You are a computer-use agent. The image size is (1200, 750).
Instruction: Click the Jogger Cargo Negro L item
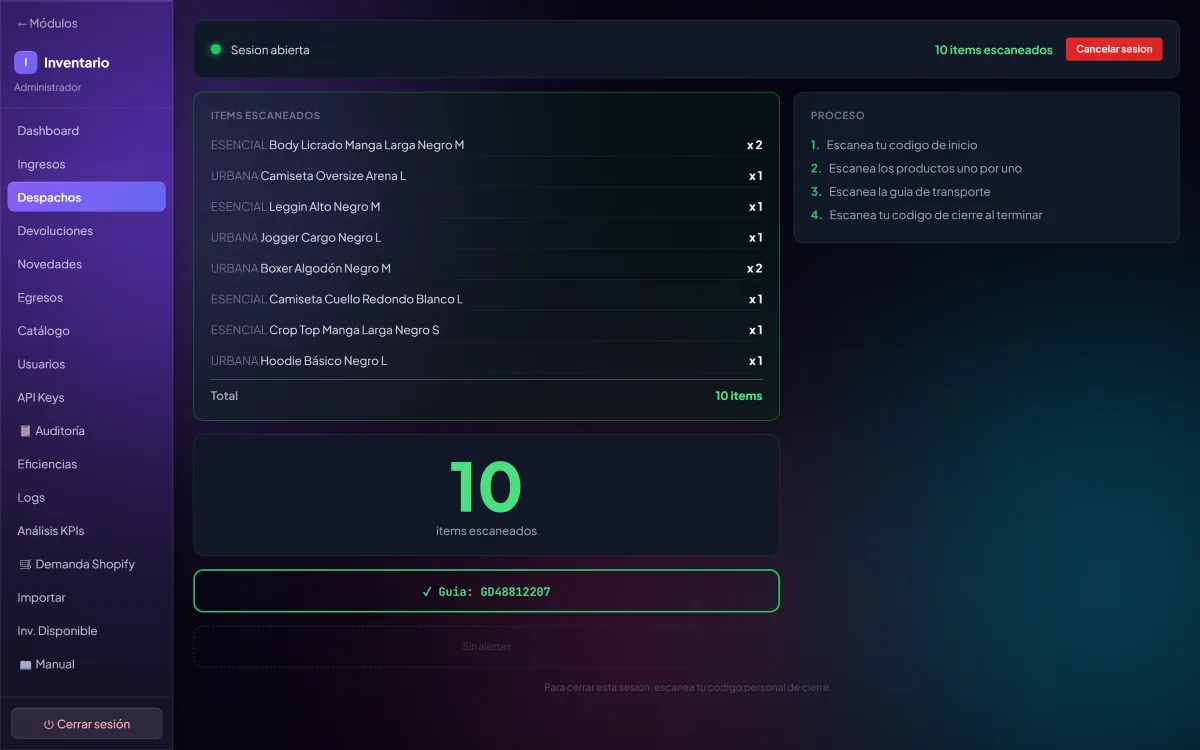click(486, 238)
